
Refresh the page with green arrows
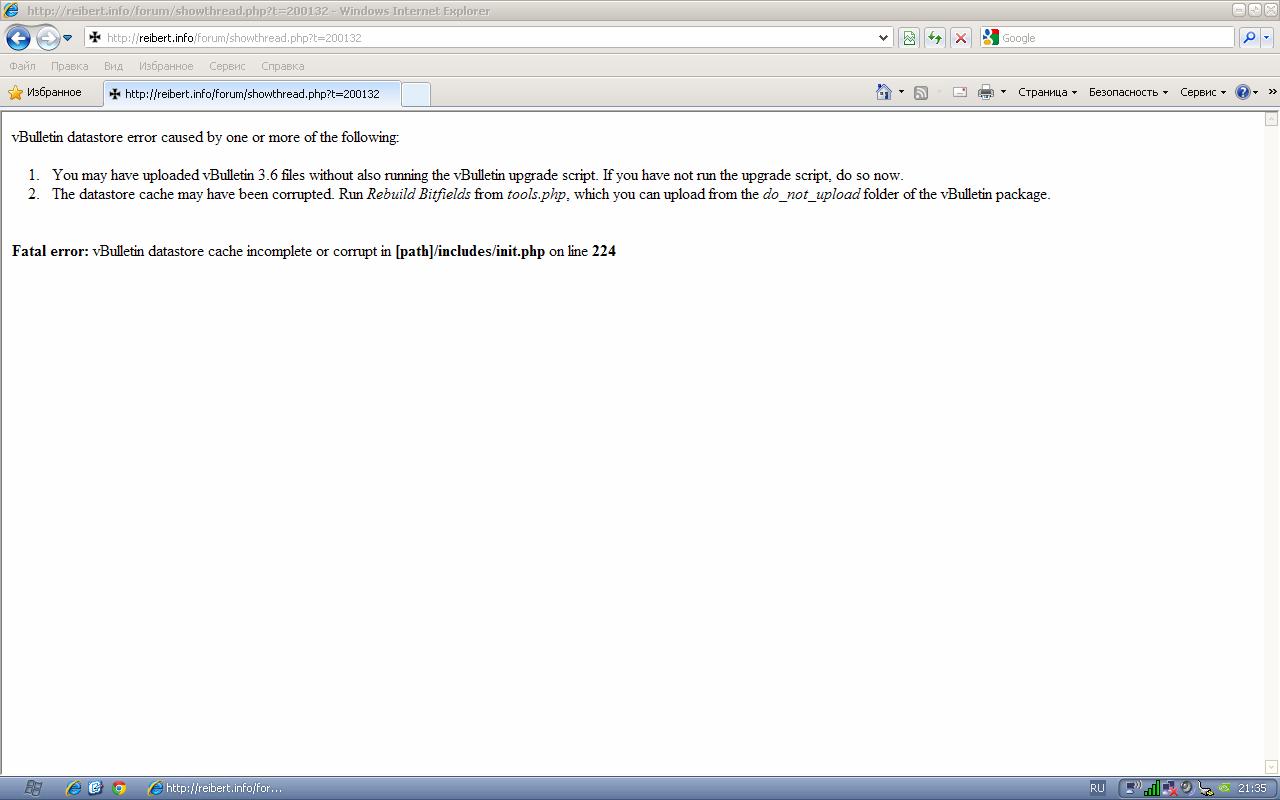(934, 38)
